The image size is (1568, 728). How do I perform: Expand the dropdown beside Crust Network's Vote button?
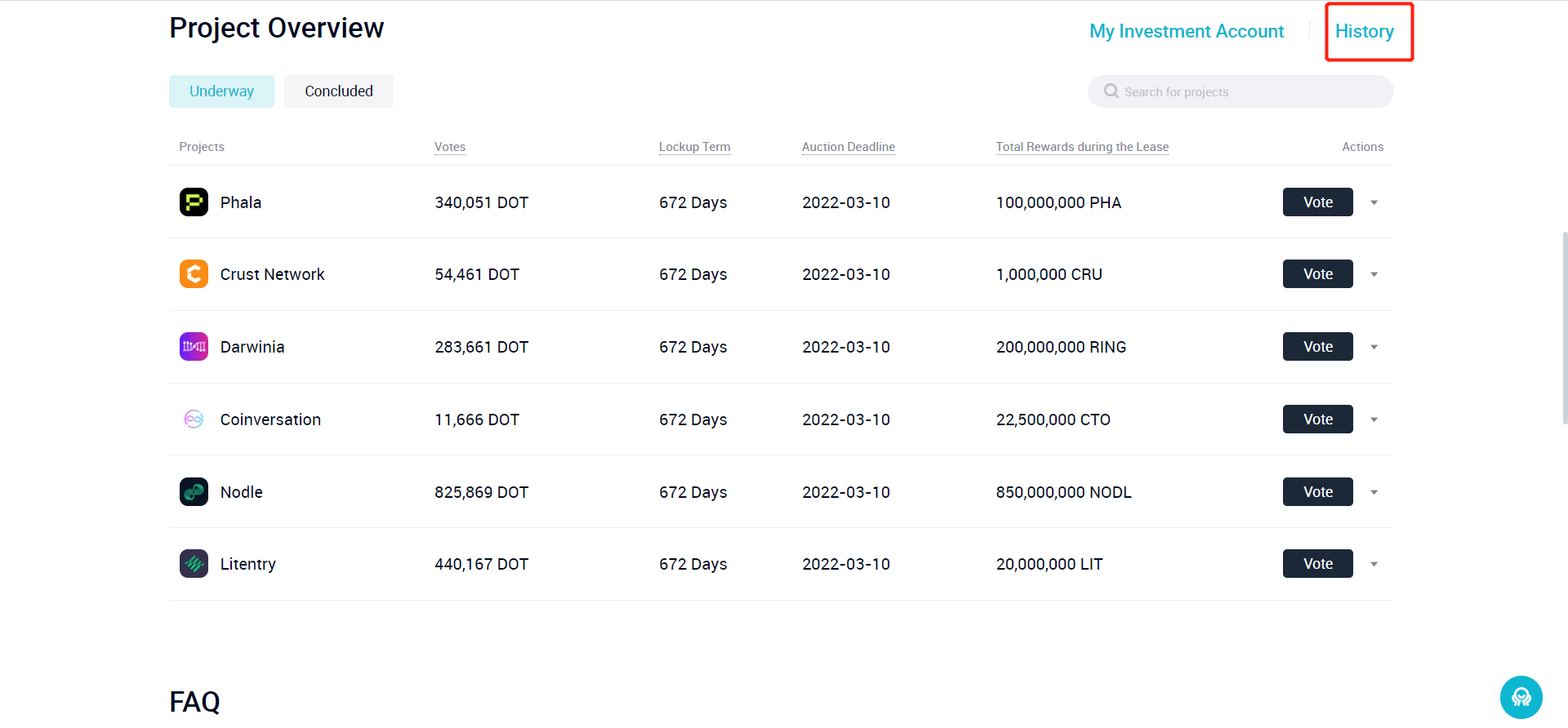coord(1374,275)
